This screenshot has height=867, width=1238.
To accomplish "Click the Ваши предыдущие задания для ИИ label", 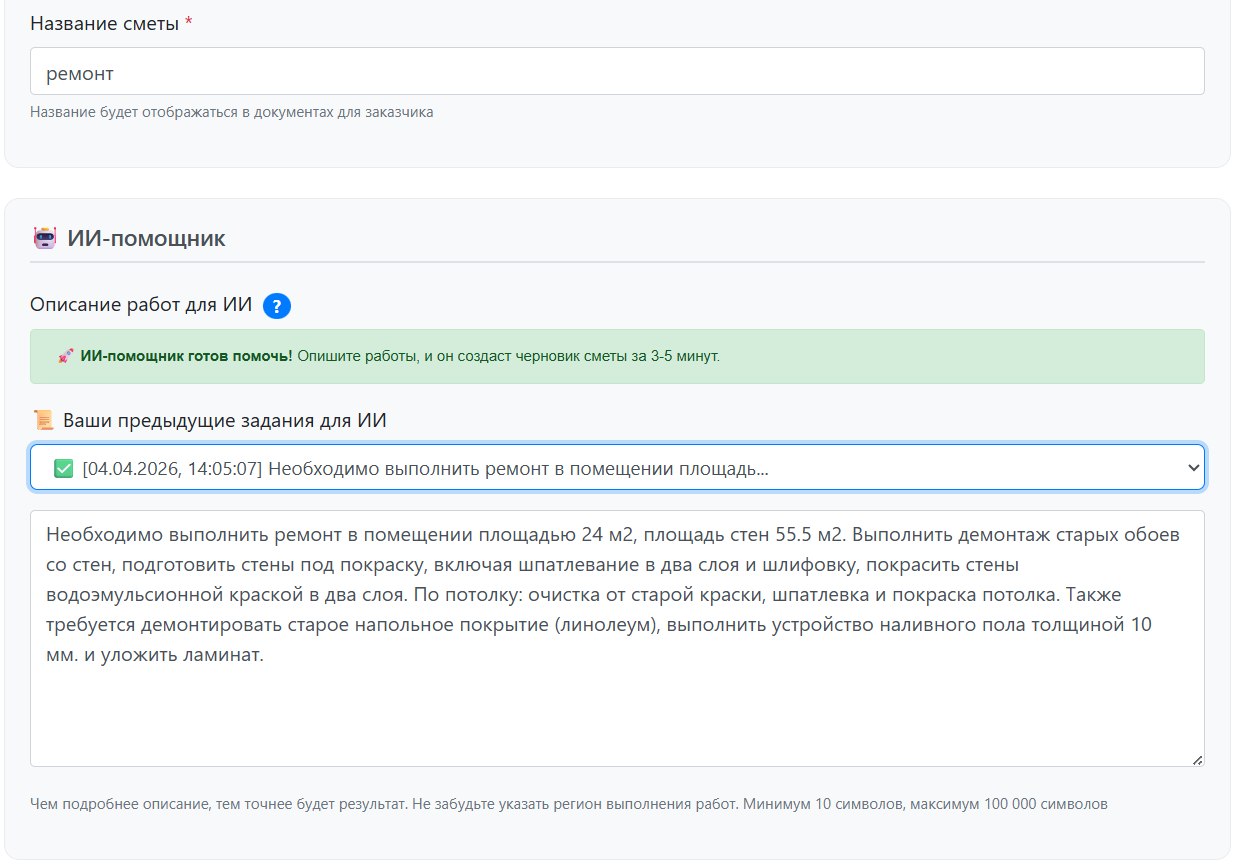I will (224, 421).
